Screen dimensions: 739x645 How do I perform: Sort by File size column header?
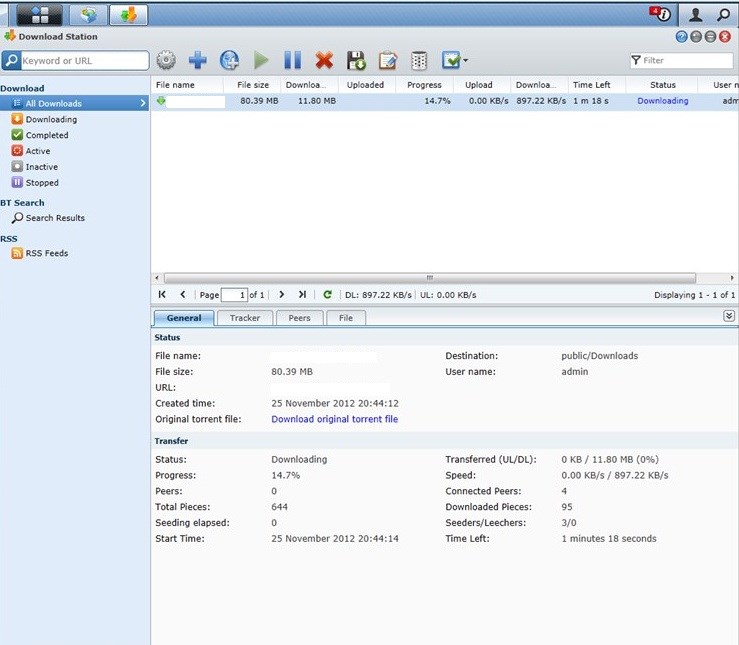tap(253, 85)
